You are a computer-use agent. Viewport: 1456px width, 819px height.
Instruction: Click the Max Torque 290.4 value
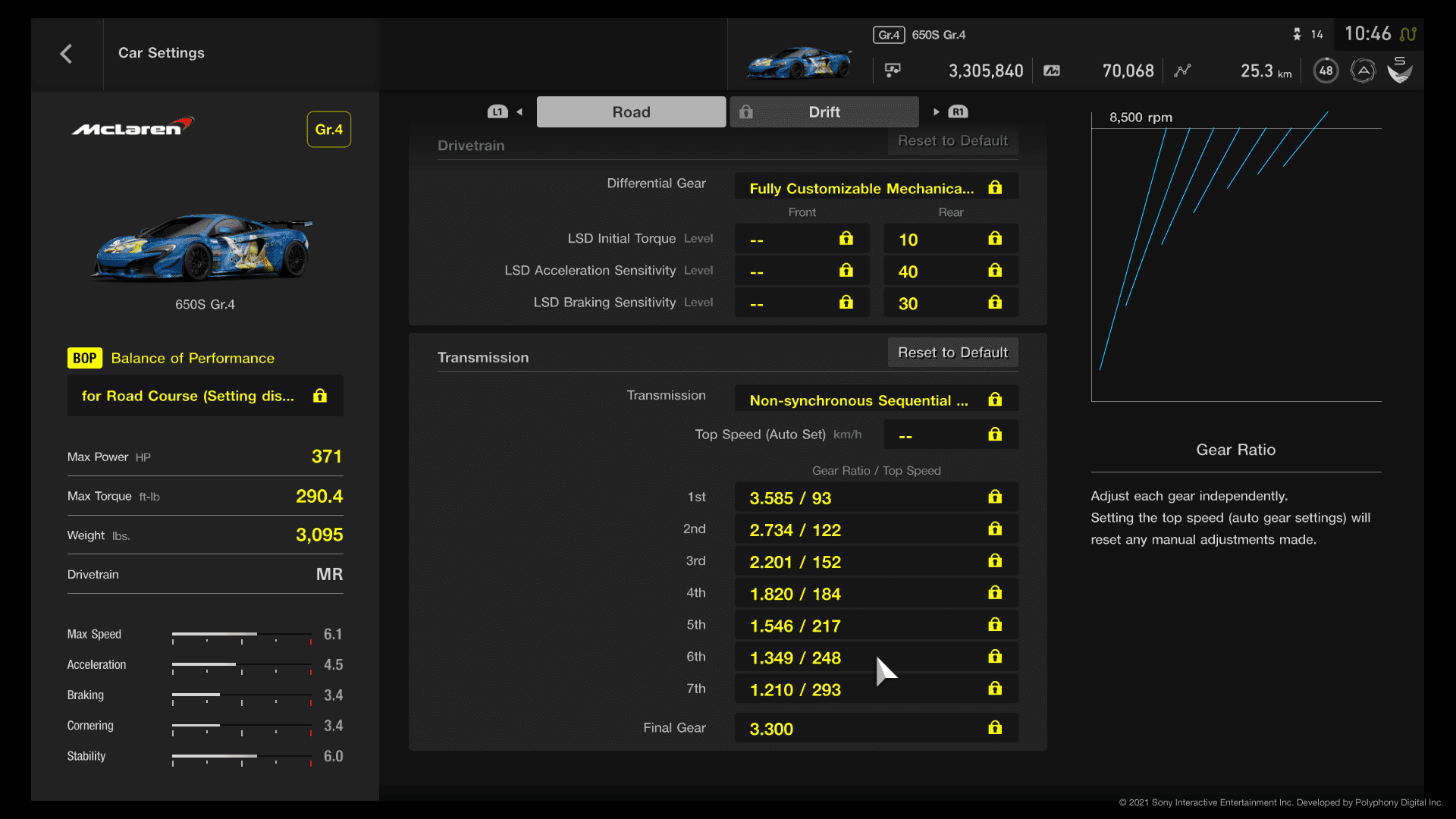tap(319, 496)
